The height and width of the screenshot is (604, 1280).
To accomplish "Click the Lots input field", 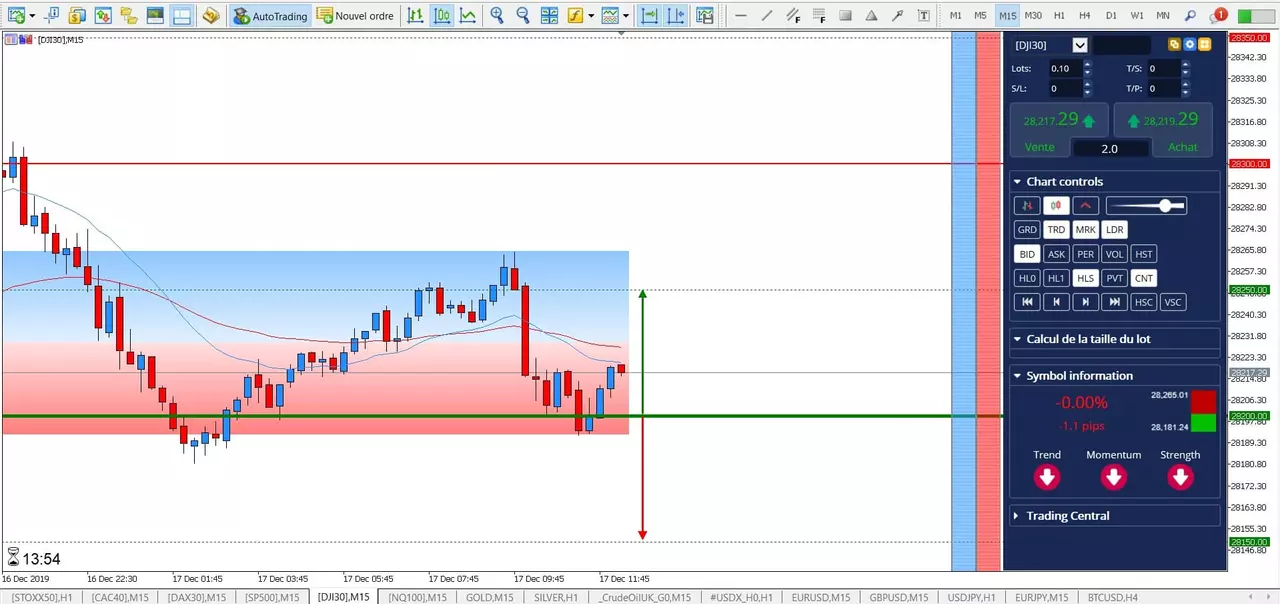I will coord(1065,68).
